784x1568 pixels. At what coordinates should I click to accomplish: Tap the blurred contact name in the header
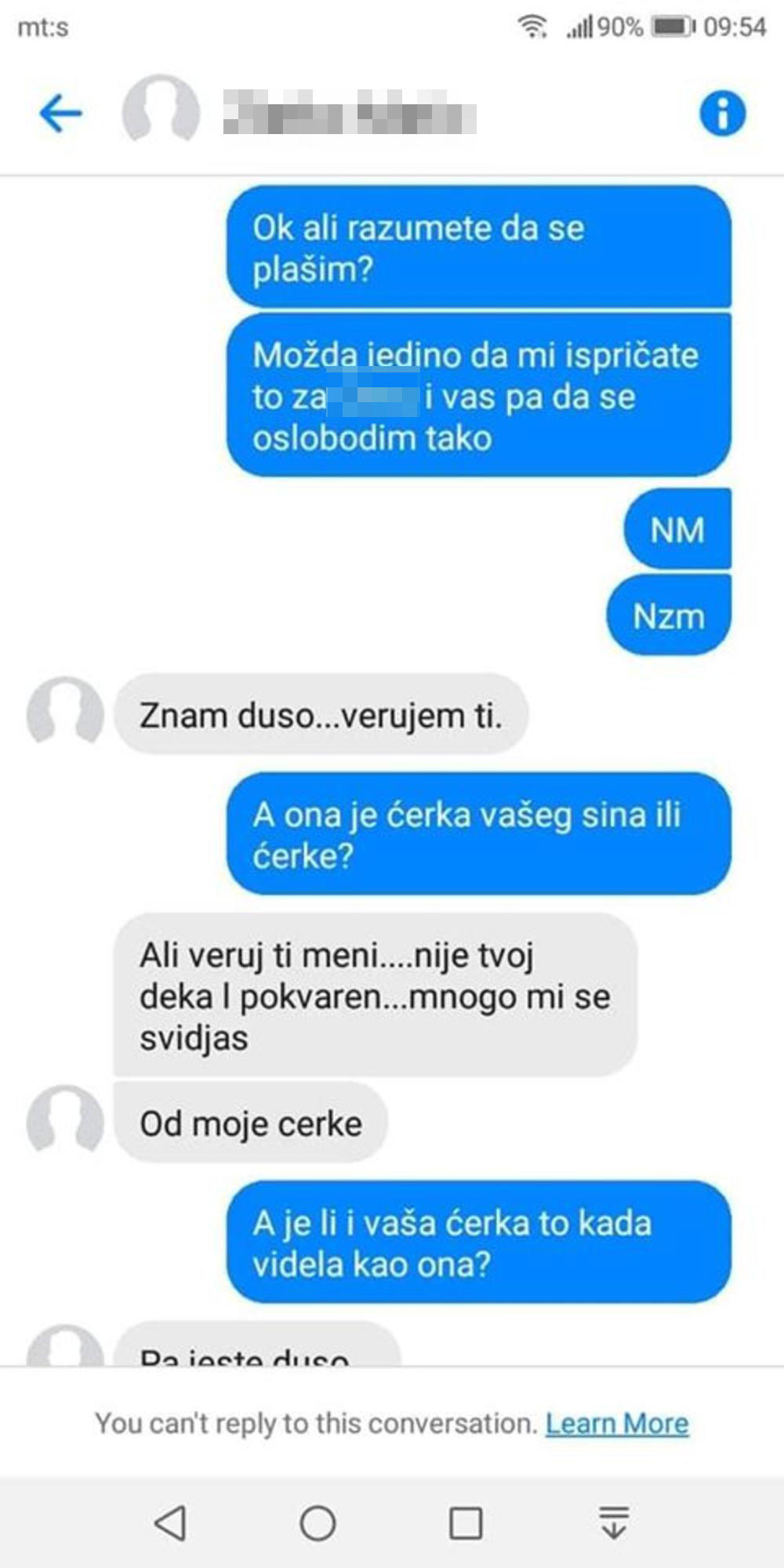pos(350,113)
